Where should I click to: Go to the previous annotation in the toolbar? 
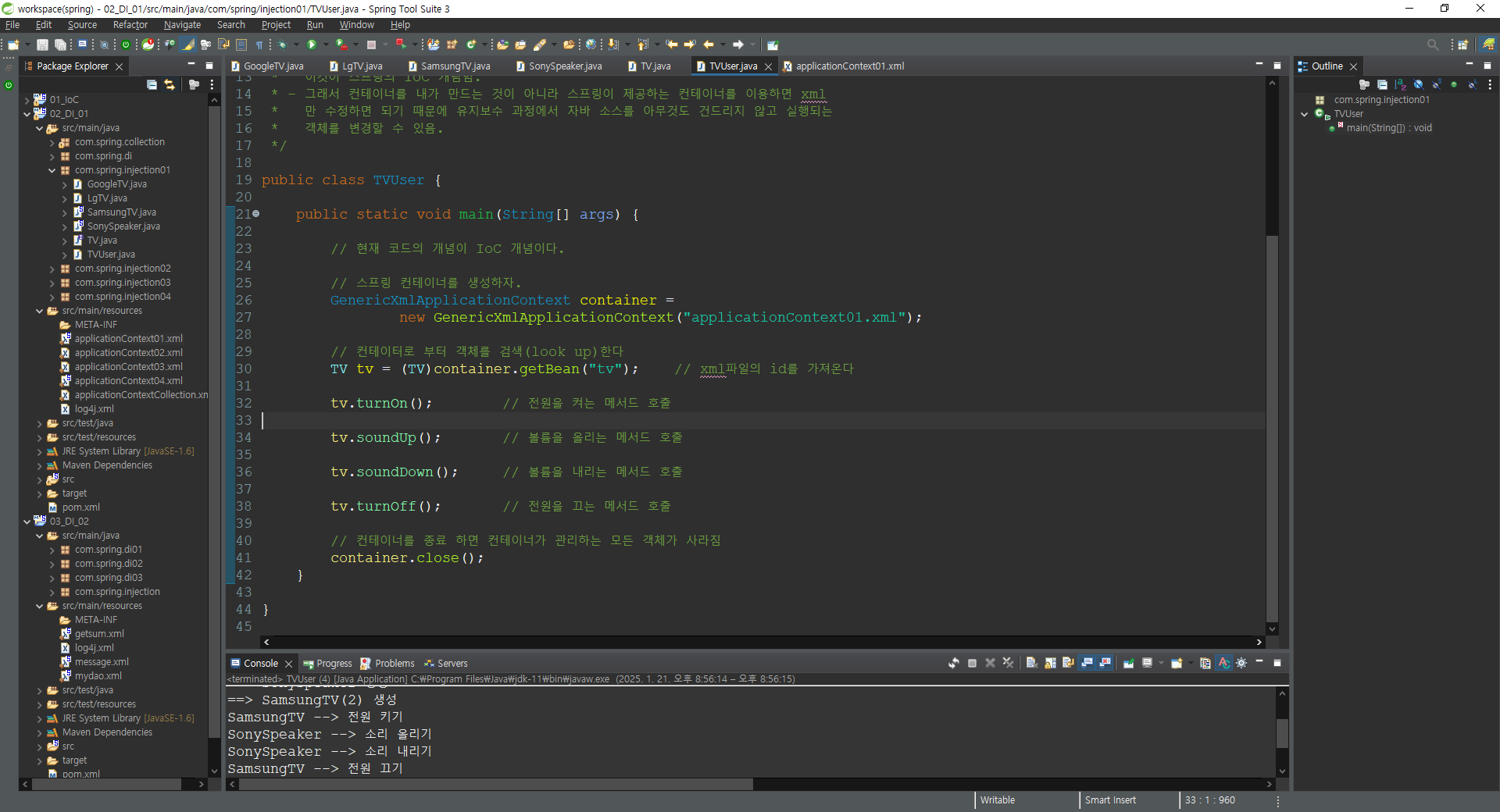point(642,45)
